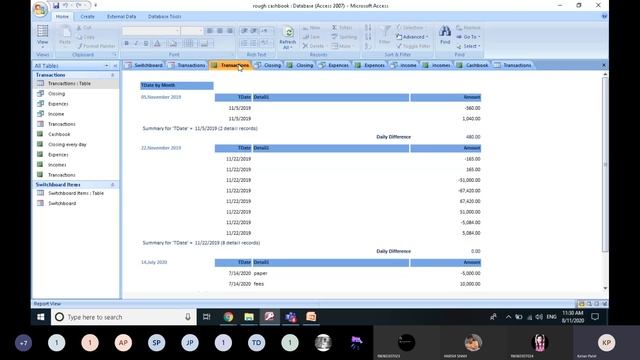Collapse the Switchboard Items group
Viewport: 640px width, 360px height.
[113, 185]
